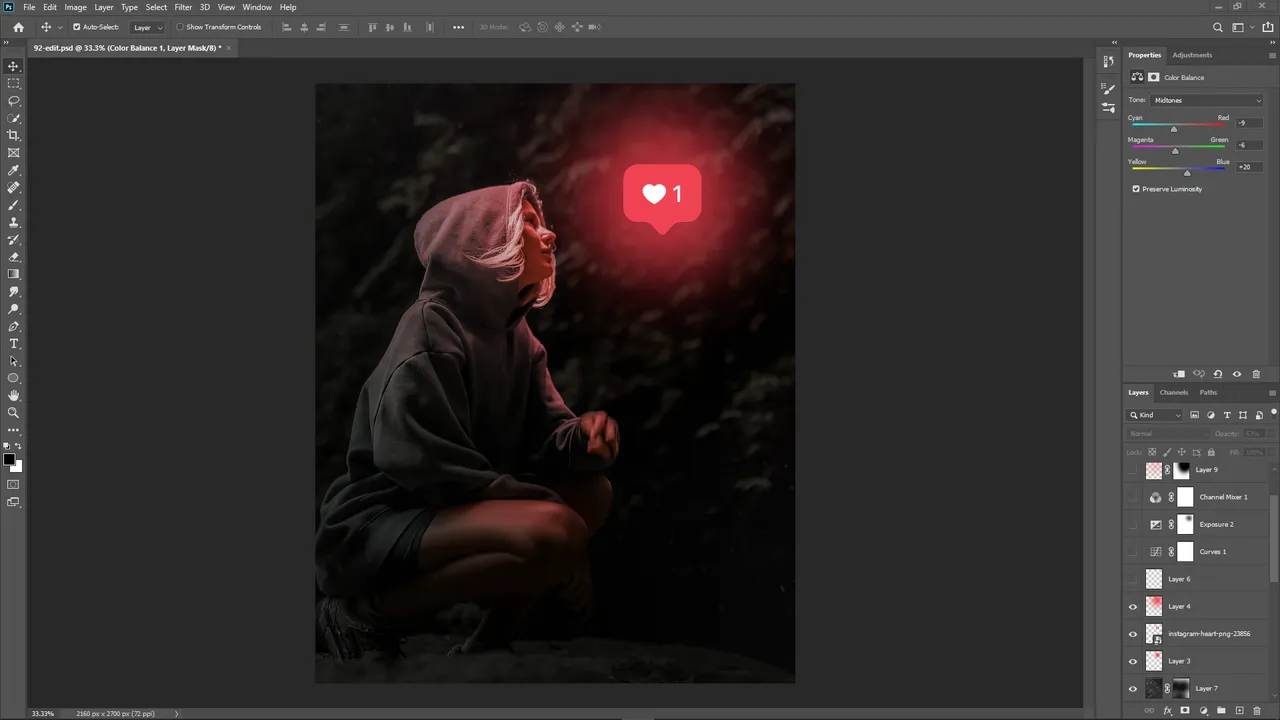Select the Ellipse shape tool
This screenshot has height=720, width=1280.
[13, 378]
